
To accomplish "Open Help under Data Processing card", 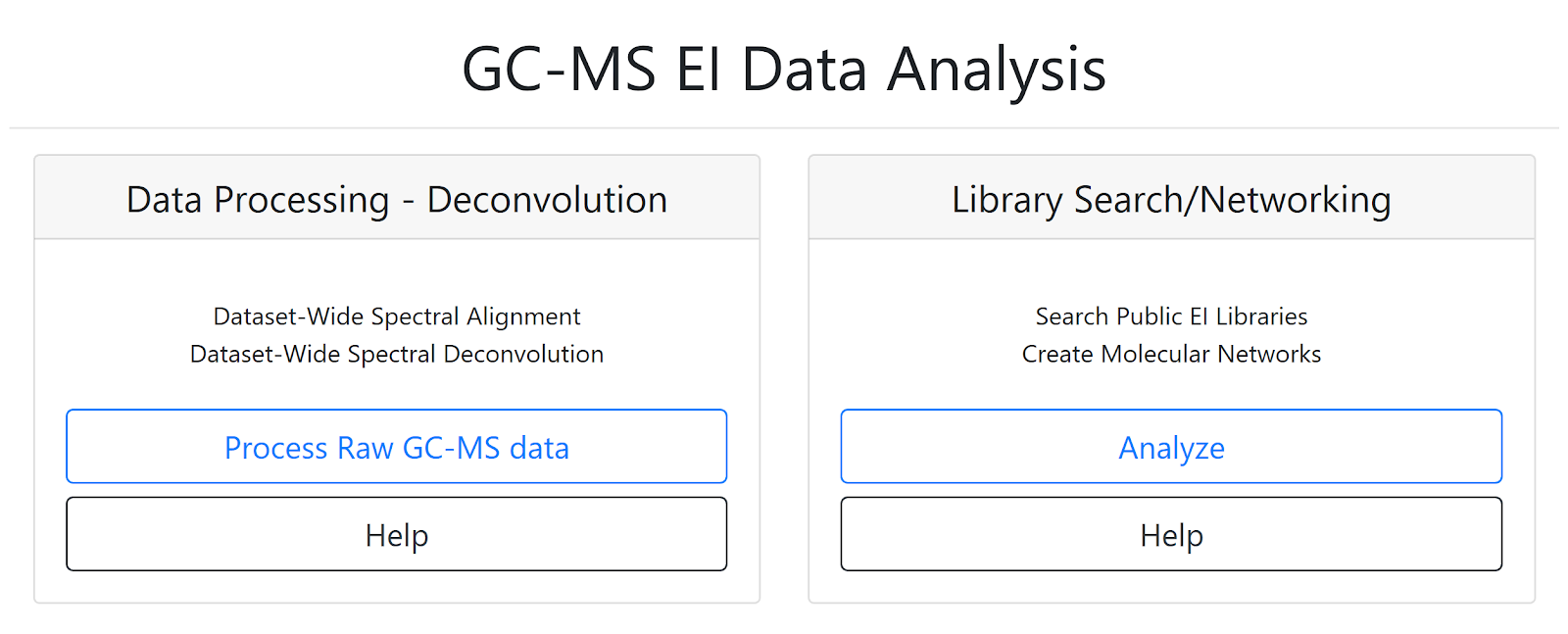I will click(x=396, y=534).
